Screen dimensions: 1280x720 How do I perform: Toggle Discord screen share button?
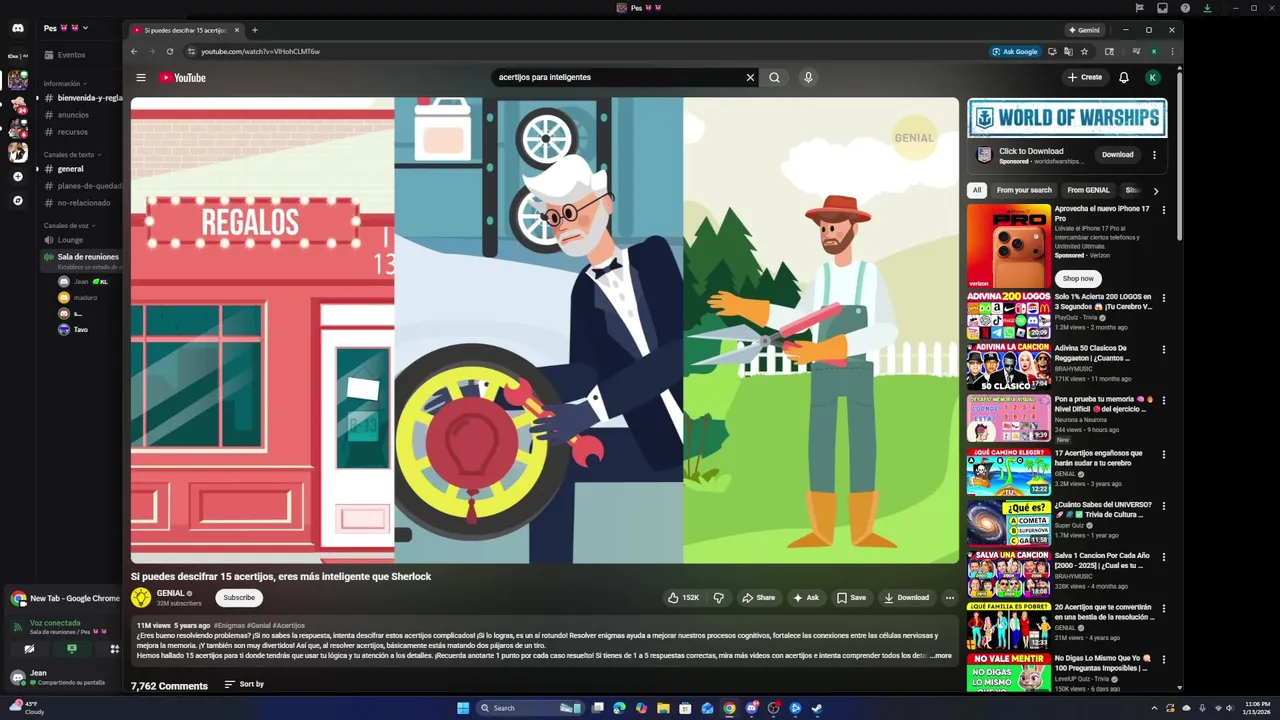point(71,649)
